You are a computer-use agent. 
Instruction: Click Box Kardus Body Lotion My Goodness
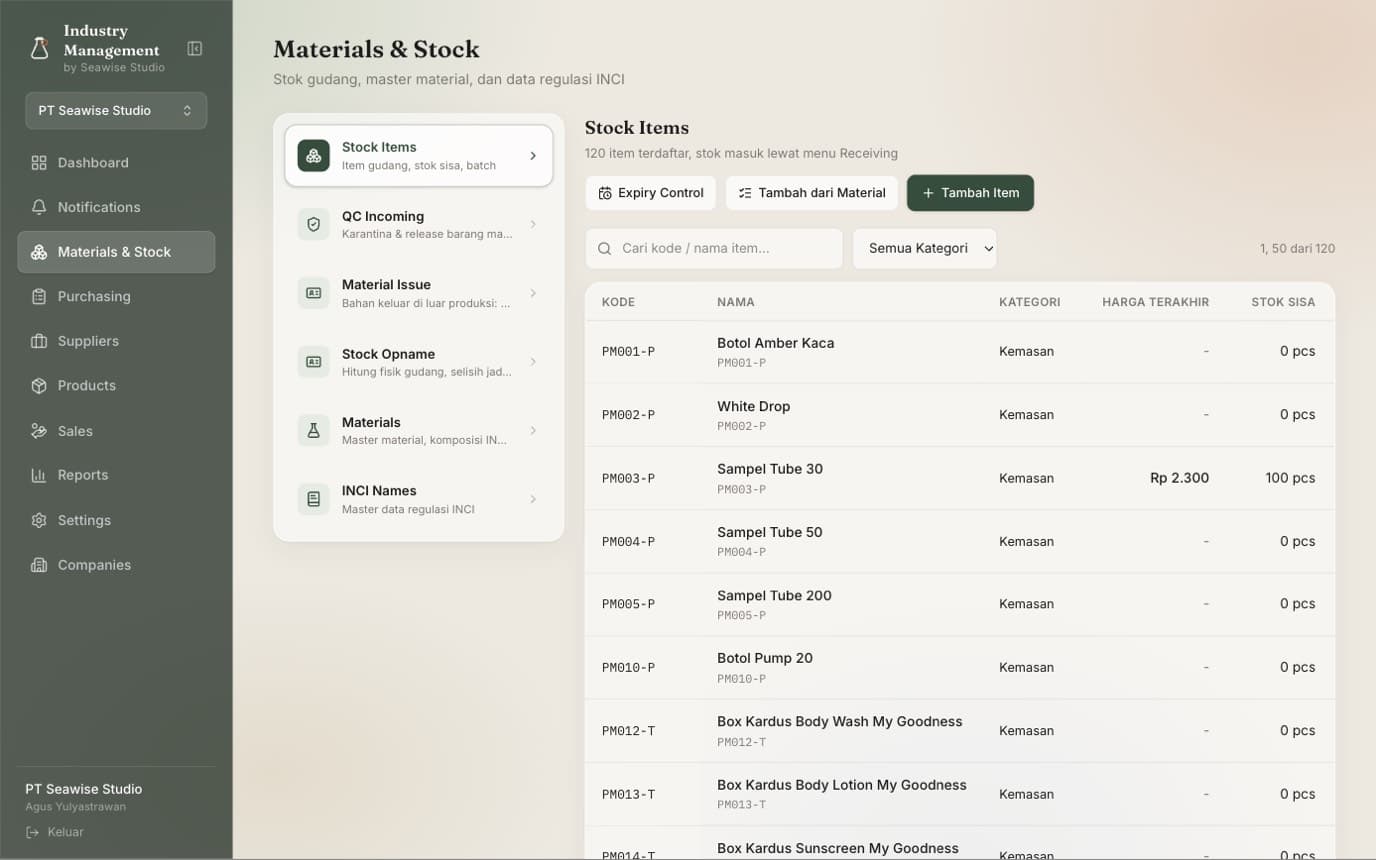pyautogui.click(x=842, y=785)
